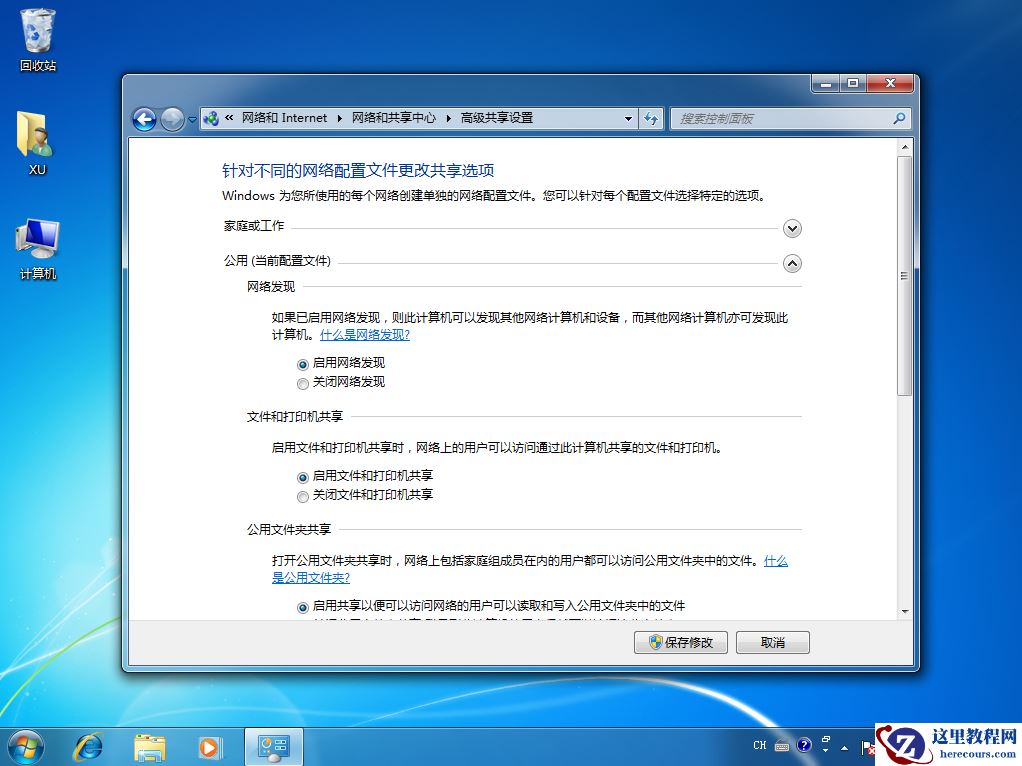Viewport: 1022px width, 766px height.
Task: Open Windows Explorer from the taskbar
Action: [149, 746]
